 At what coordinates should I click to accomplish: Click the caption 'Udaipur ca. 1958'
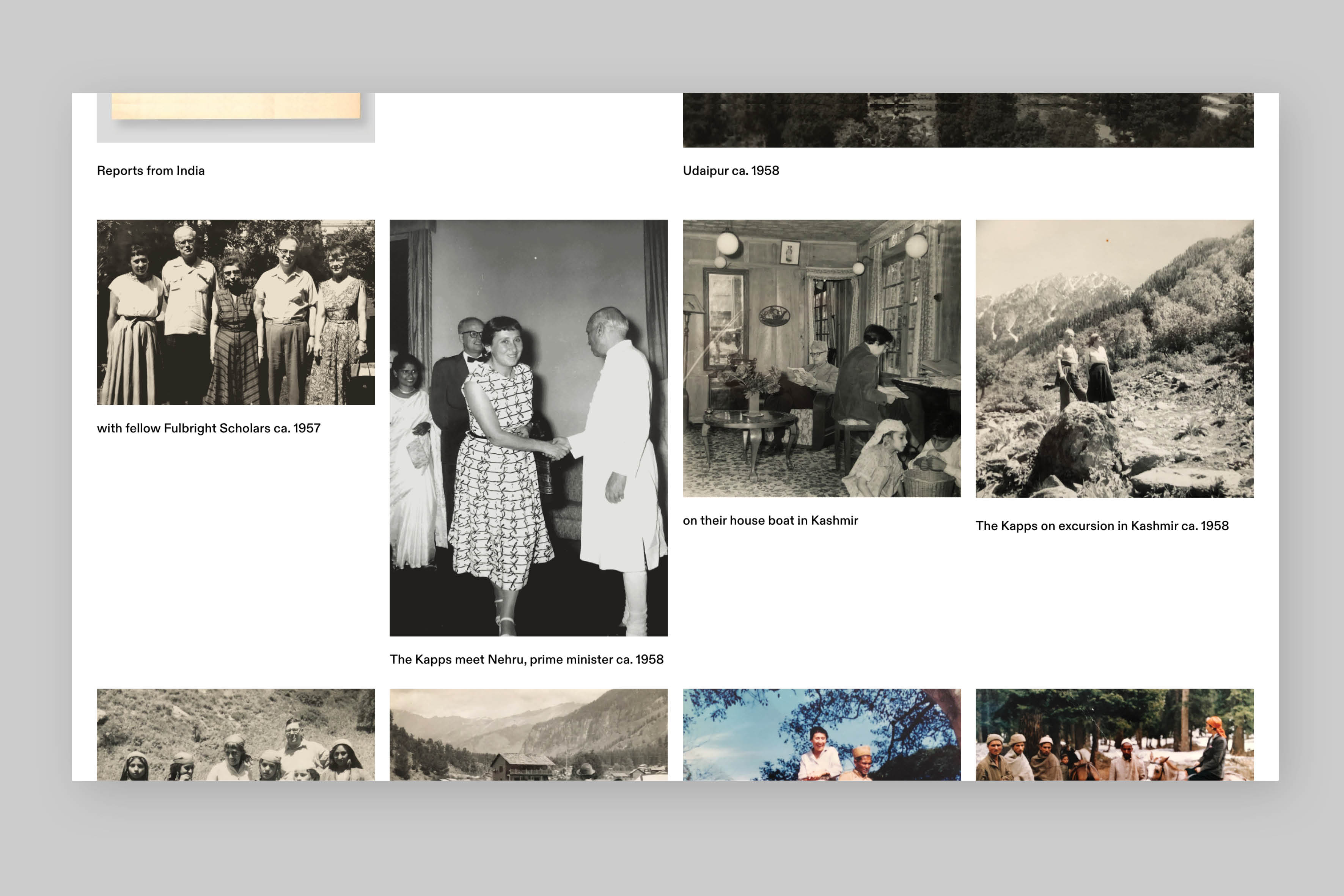tap(731, 171)
